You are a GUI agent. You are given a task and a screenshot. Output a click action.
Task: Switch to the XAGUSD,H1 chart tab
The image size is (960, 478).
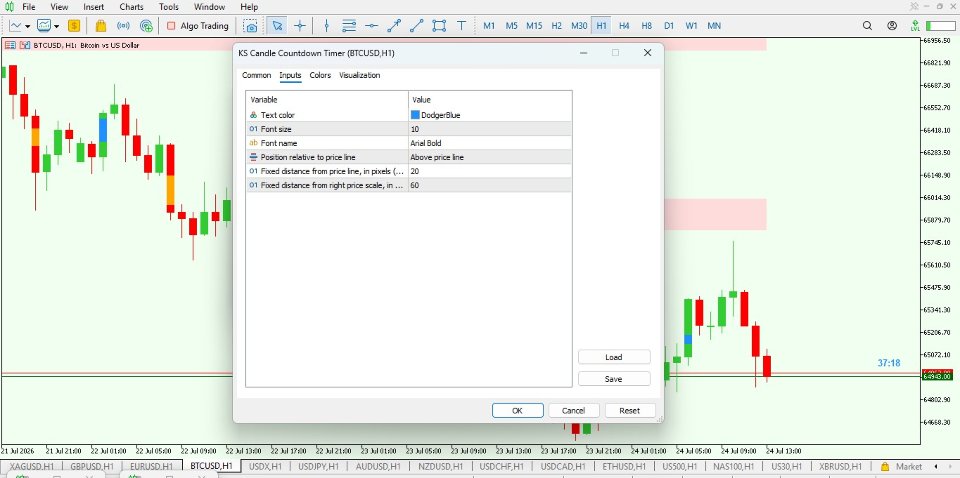coord(31,466)
